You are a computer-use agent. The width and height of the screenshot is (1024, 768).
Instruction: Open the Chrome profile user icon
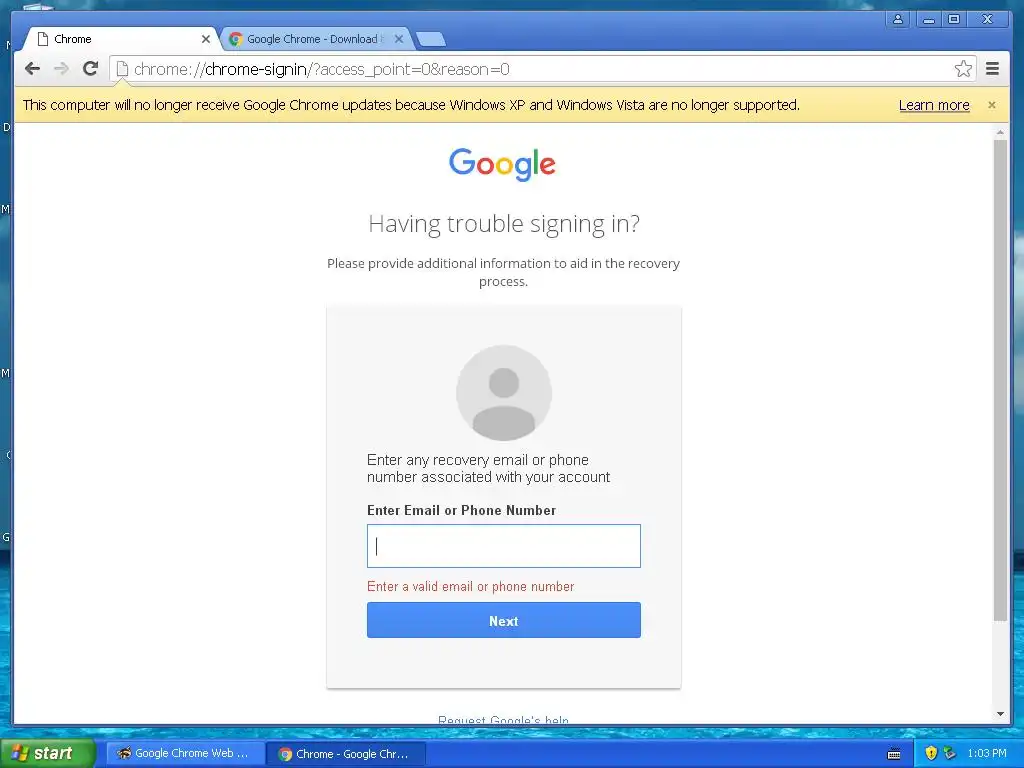[898, 20]
